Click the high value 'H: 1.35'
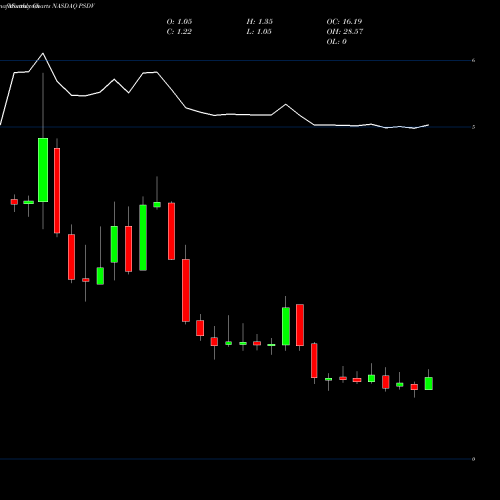Screen dimensions: 500x500 (x=260, y=22)
